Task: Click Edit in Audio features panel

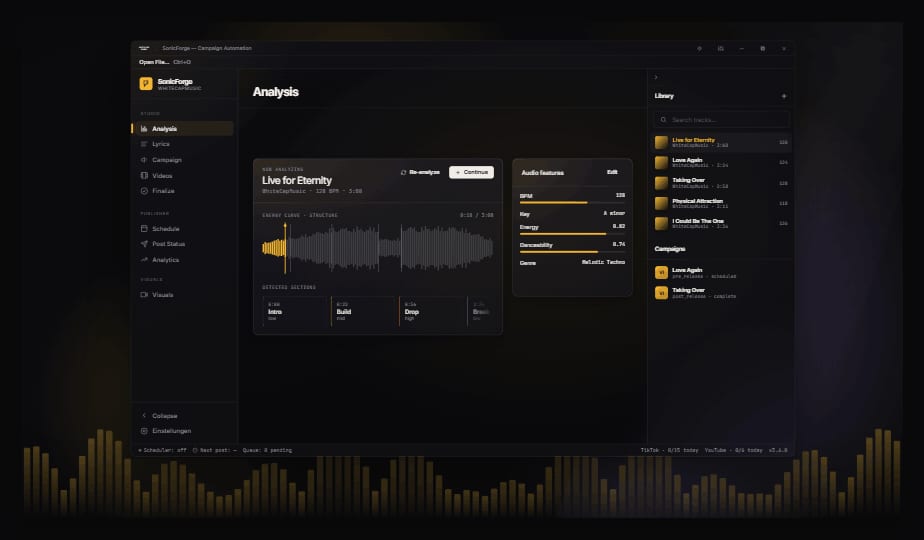Action: pyautogui.click(x=612, y=172)
